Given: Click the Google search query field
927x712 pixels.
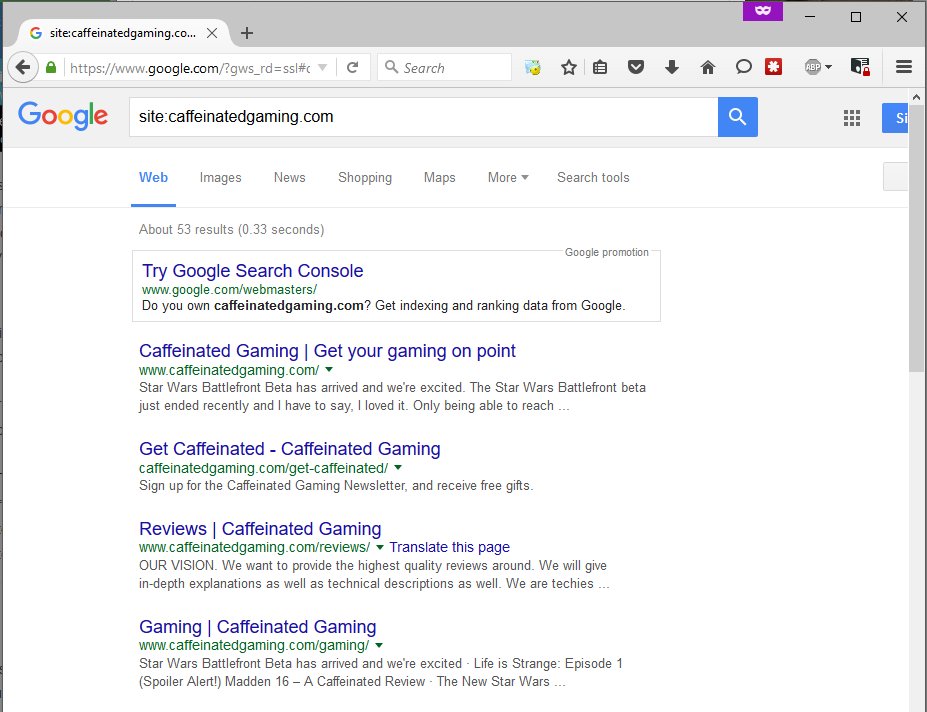Looking at the screenshot, I should point(423,117).
